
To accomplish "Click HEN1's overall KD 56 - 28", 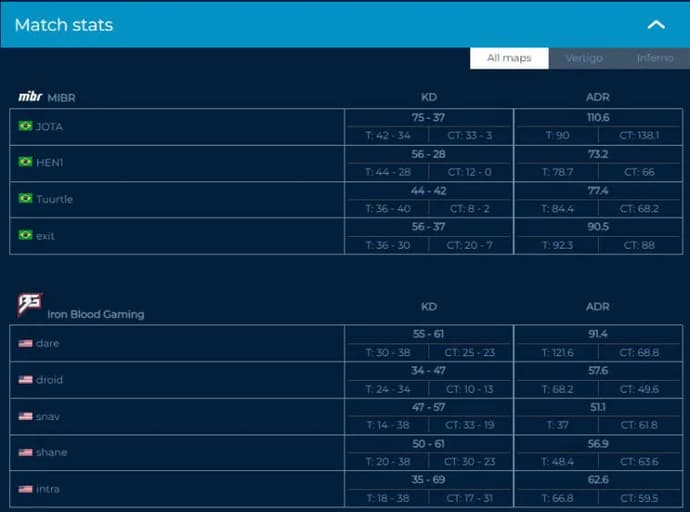I will pyautogui.click(x=428, y=154).
